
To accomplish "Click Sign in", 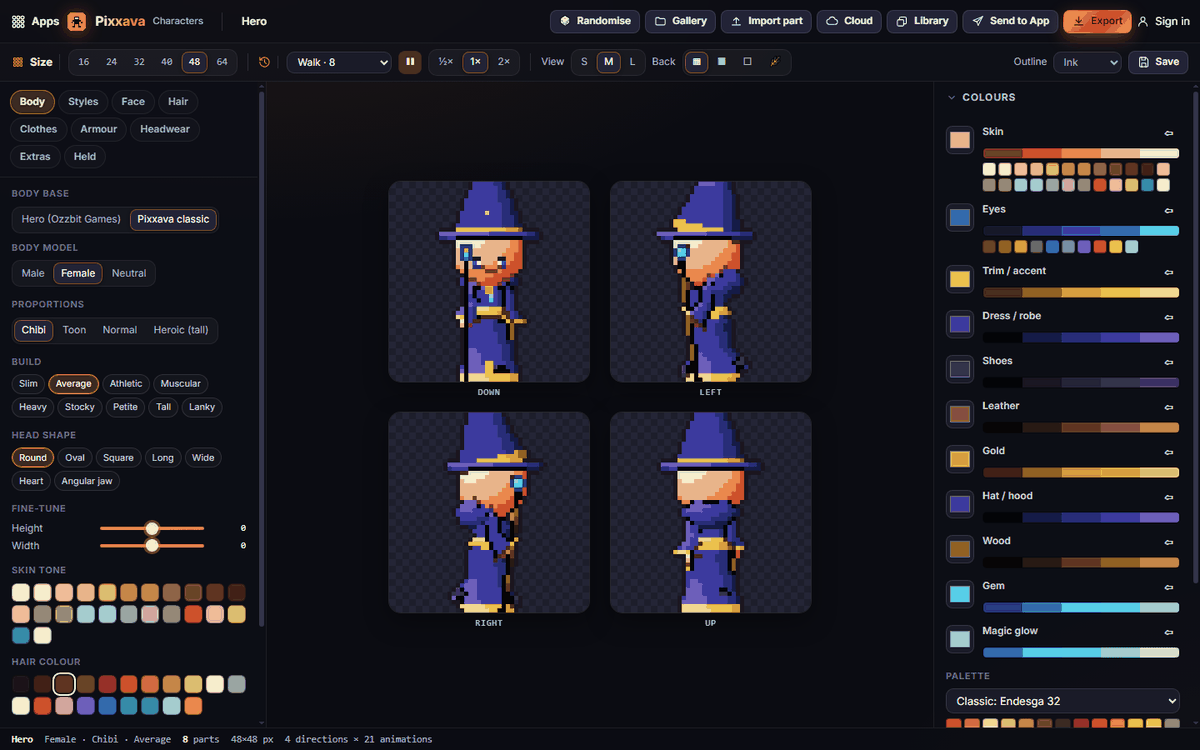I will [1164, 21].
